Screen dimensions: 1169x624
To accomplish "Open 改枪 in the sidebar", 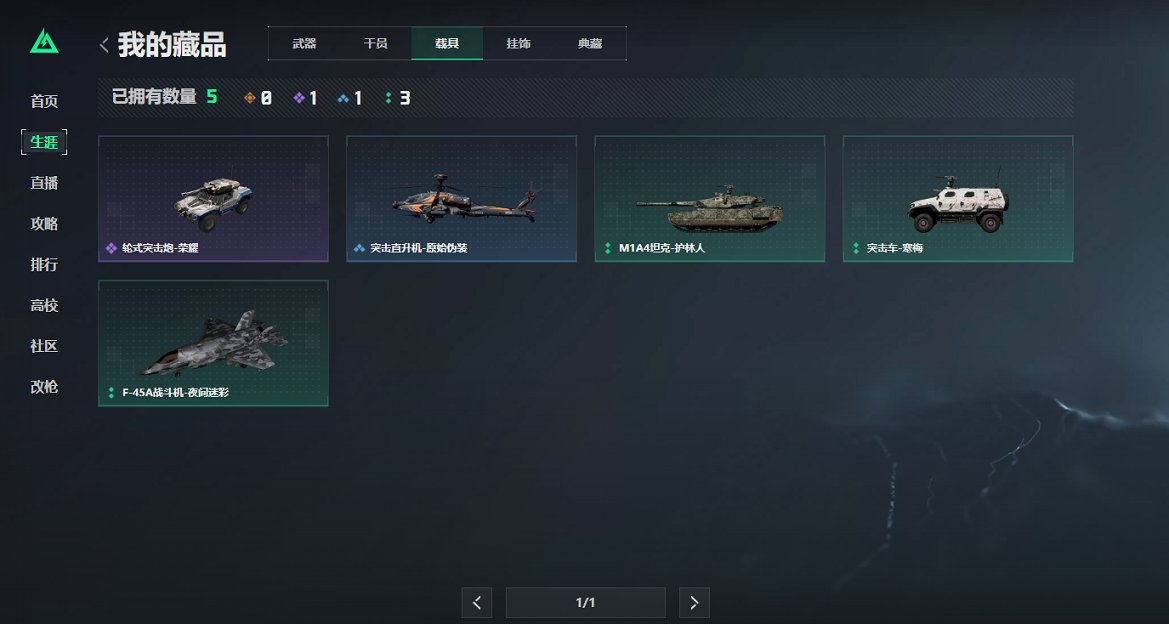I will tap(44, 387).
